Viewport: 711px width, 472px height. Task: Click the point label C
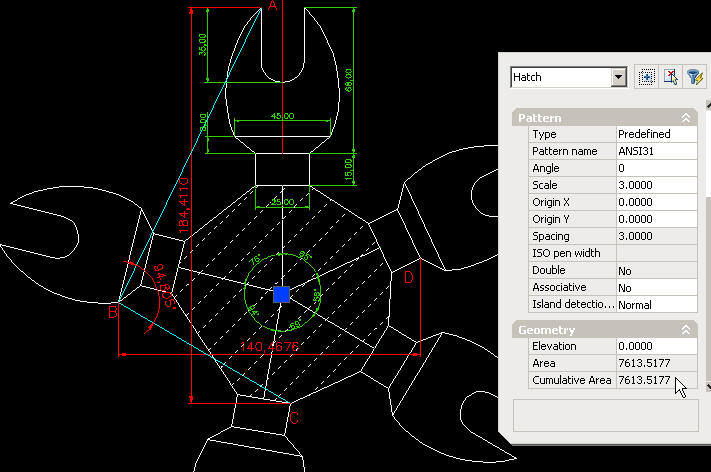pyautogui.click(x=294, y=418)
